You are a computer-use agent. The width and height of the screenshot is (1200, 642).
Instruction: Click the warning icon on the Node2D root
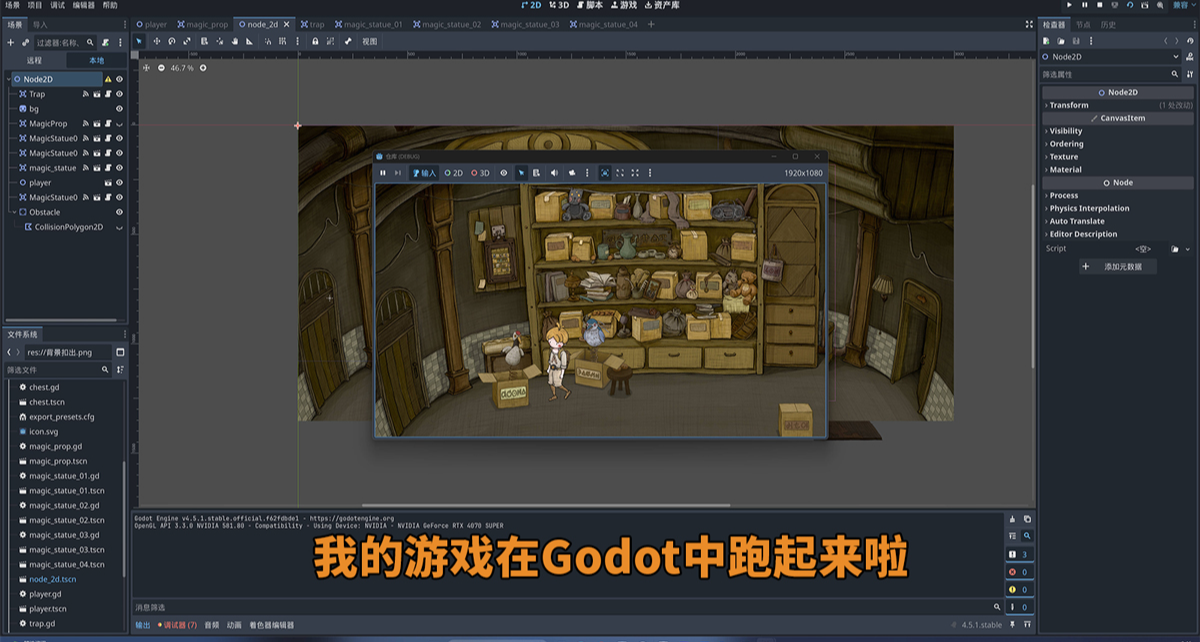pos(107,78)
